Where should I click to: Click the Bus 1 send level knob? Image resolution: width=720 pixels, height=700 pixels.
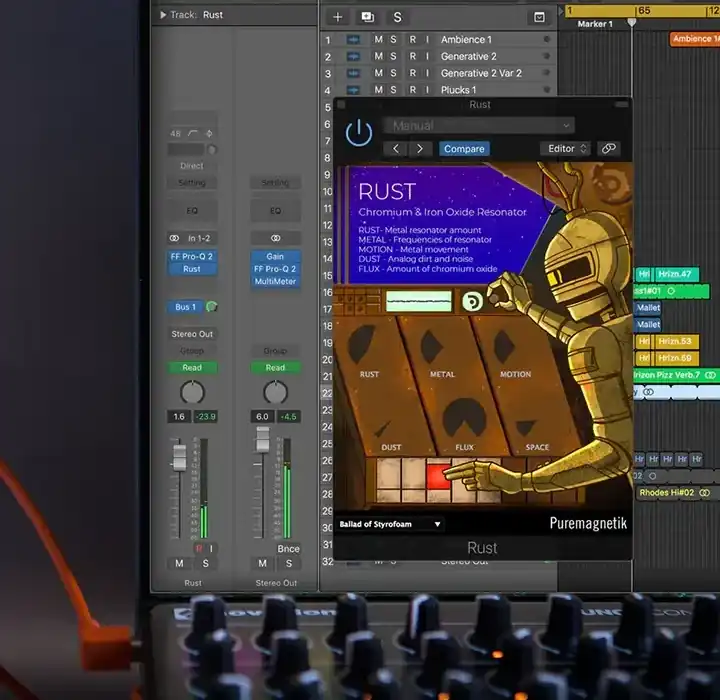coord(211,306)
